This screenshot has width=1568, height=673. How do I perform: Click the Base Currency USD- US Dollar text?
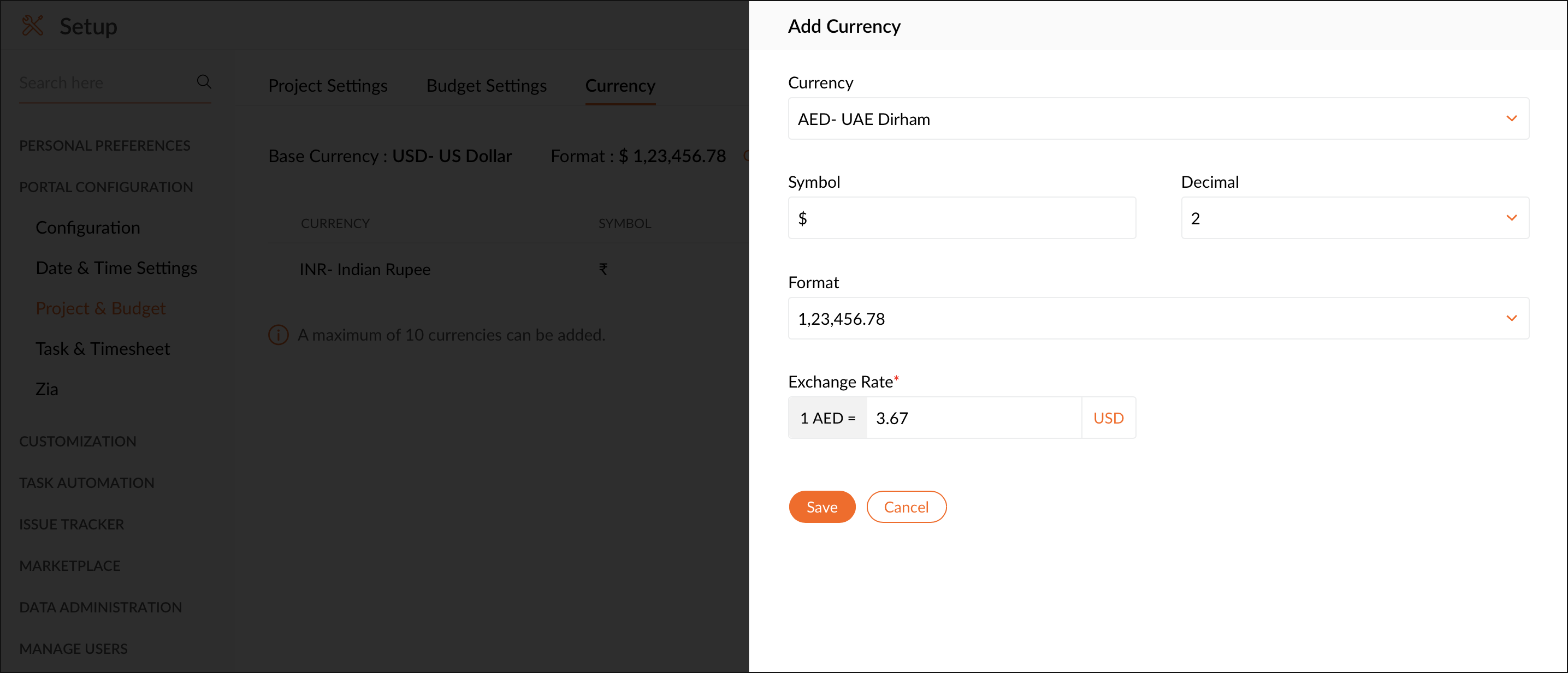pos(389,156)
